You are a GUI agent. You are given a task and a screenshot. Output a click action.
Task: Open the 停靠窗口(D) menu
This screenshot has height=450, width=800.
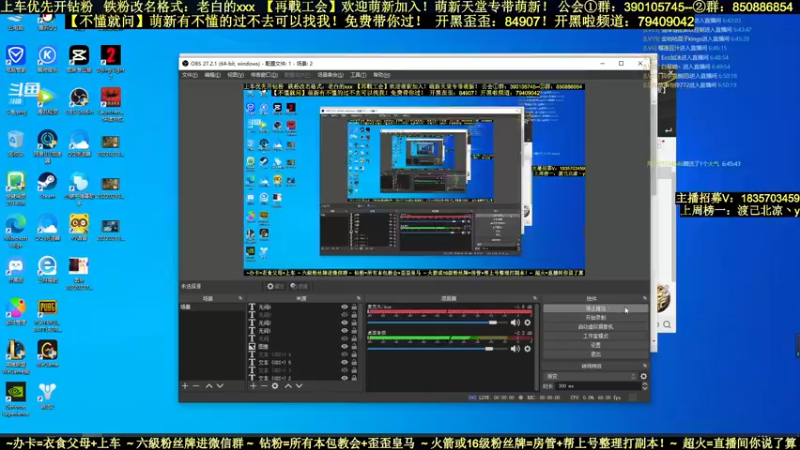tap(264, 75)
